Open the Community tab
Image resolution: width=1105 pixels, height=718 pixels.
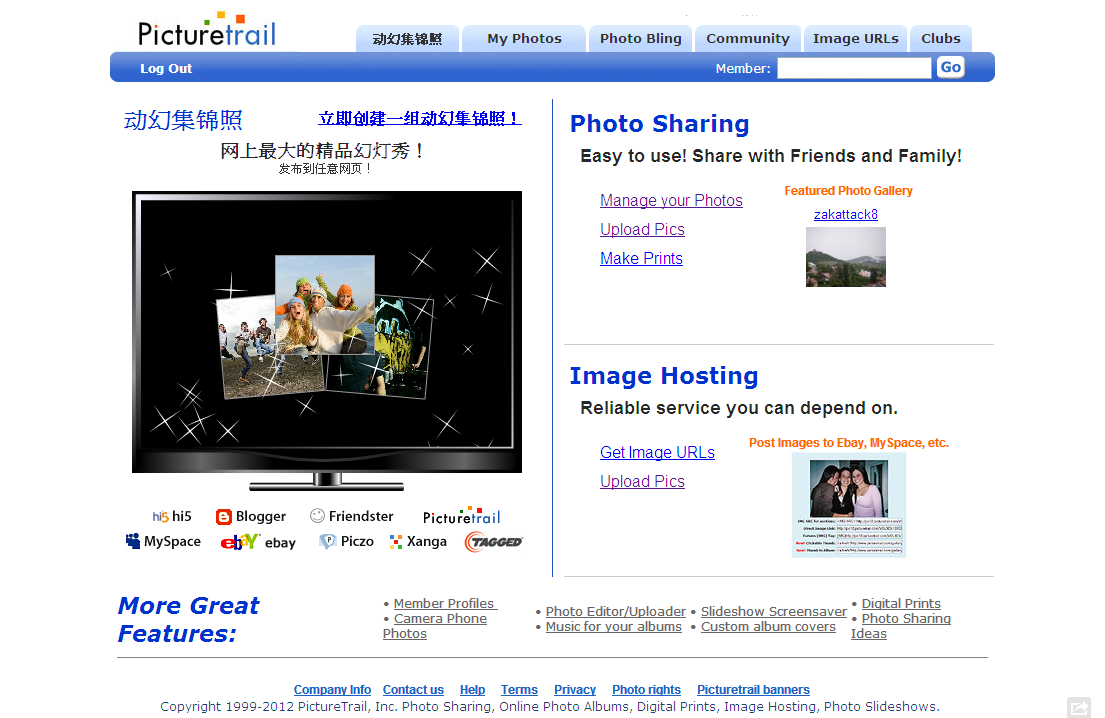point(748,39)
